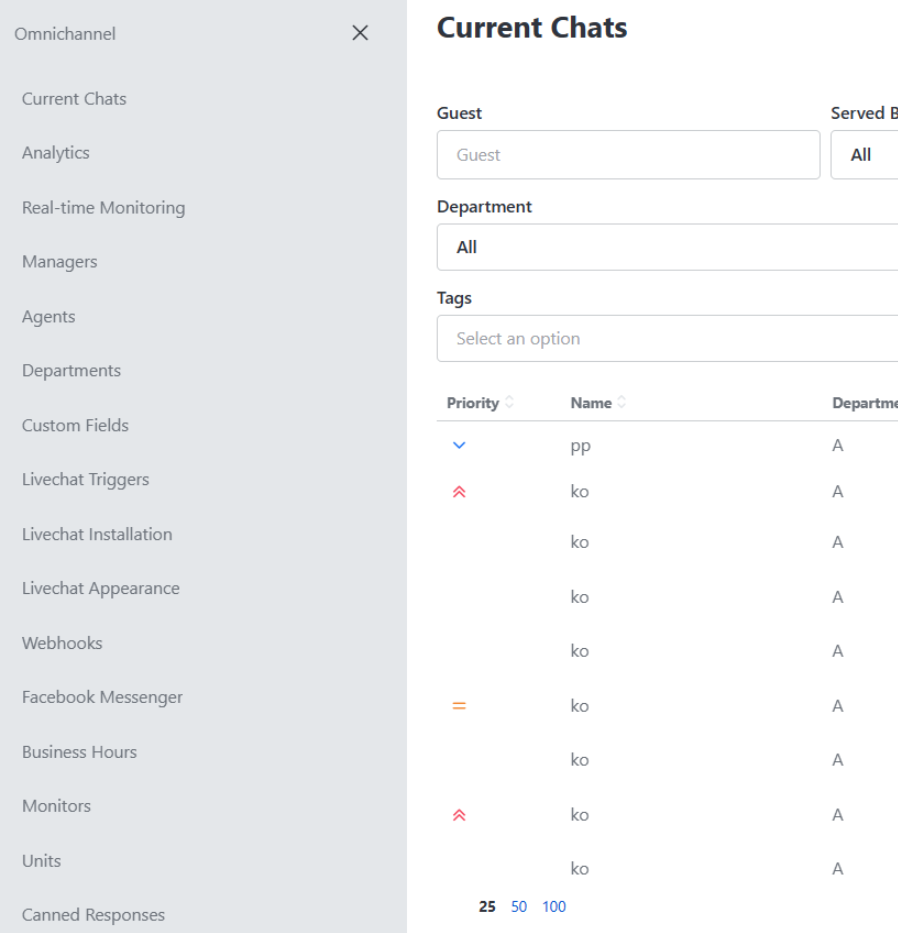
Task: Show 50 items per page
Action: [x=519, y=907]
